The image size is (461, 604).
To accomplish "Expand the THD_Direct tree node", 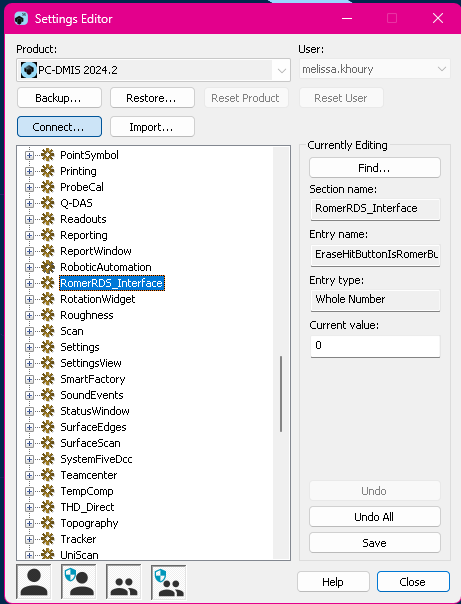I will (29, 507).
